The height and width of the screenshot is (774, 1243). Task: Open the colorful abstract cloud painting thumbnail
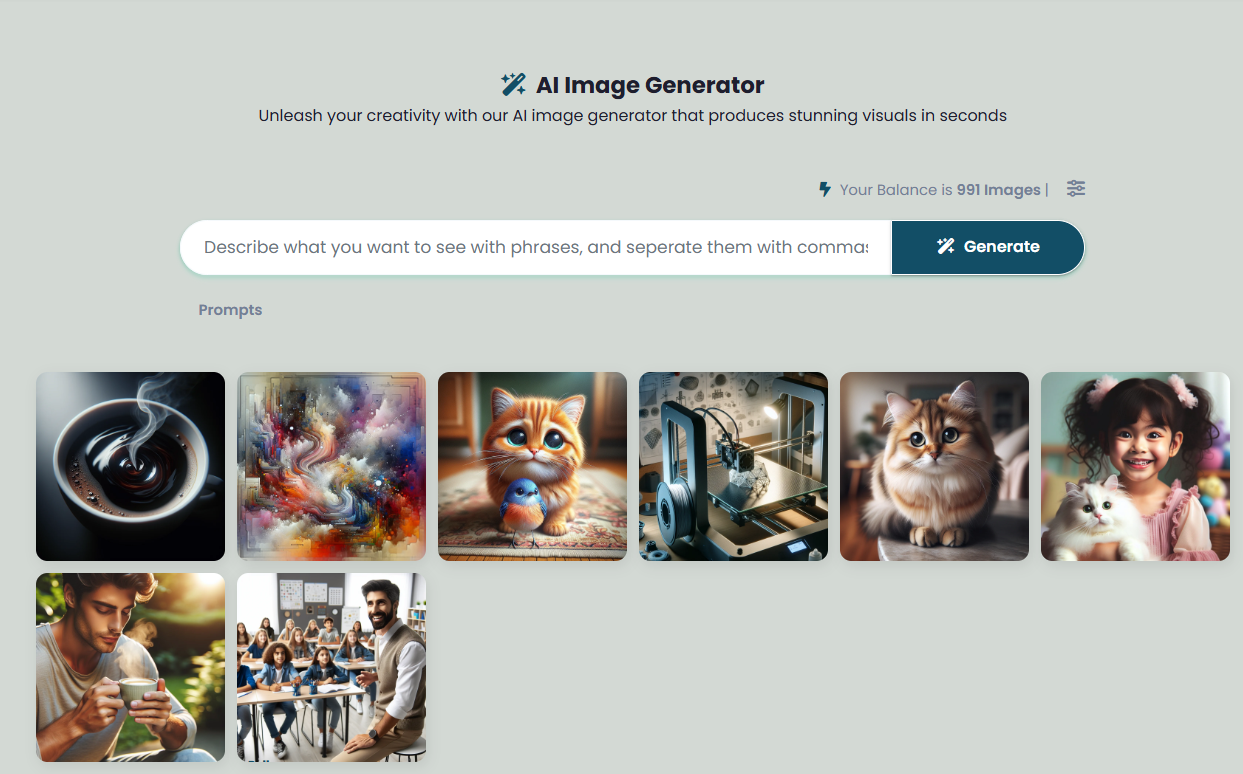point(331,466)
